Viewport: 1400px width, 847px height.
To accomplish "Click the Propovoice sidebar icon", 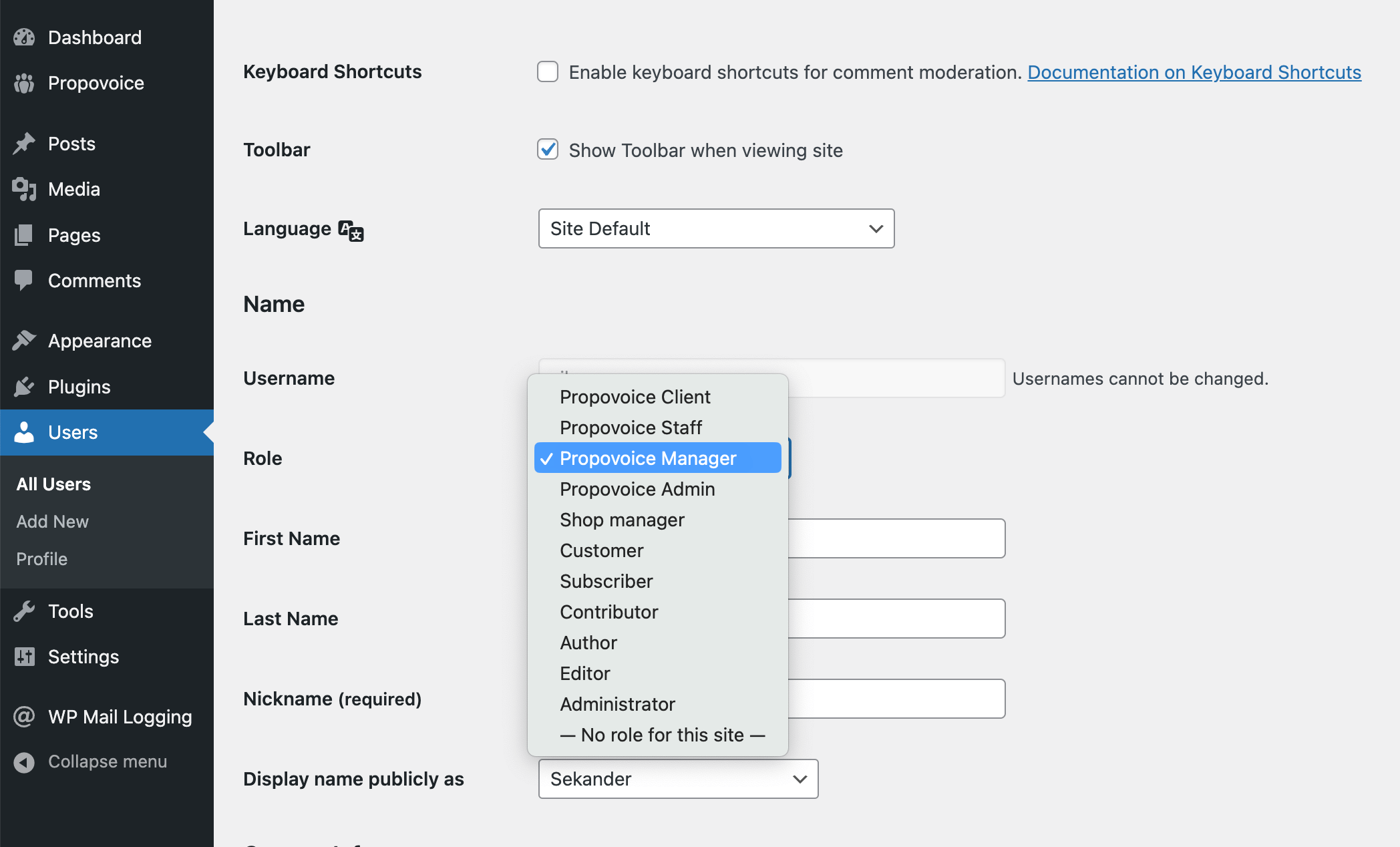I will point(24,83).
